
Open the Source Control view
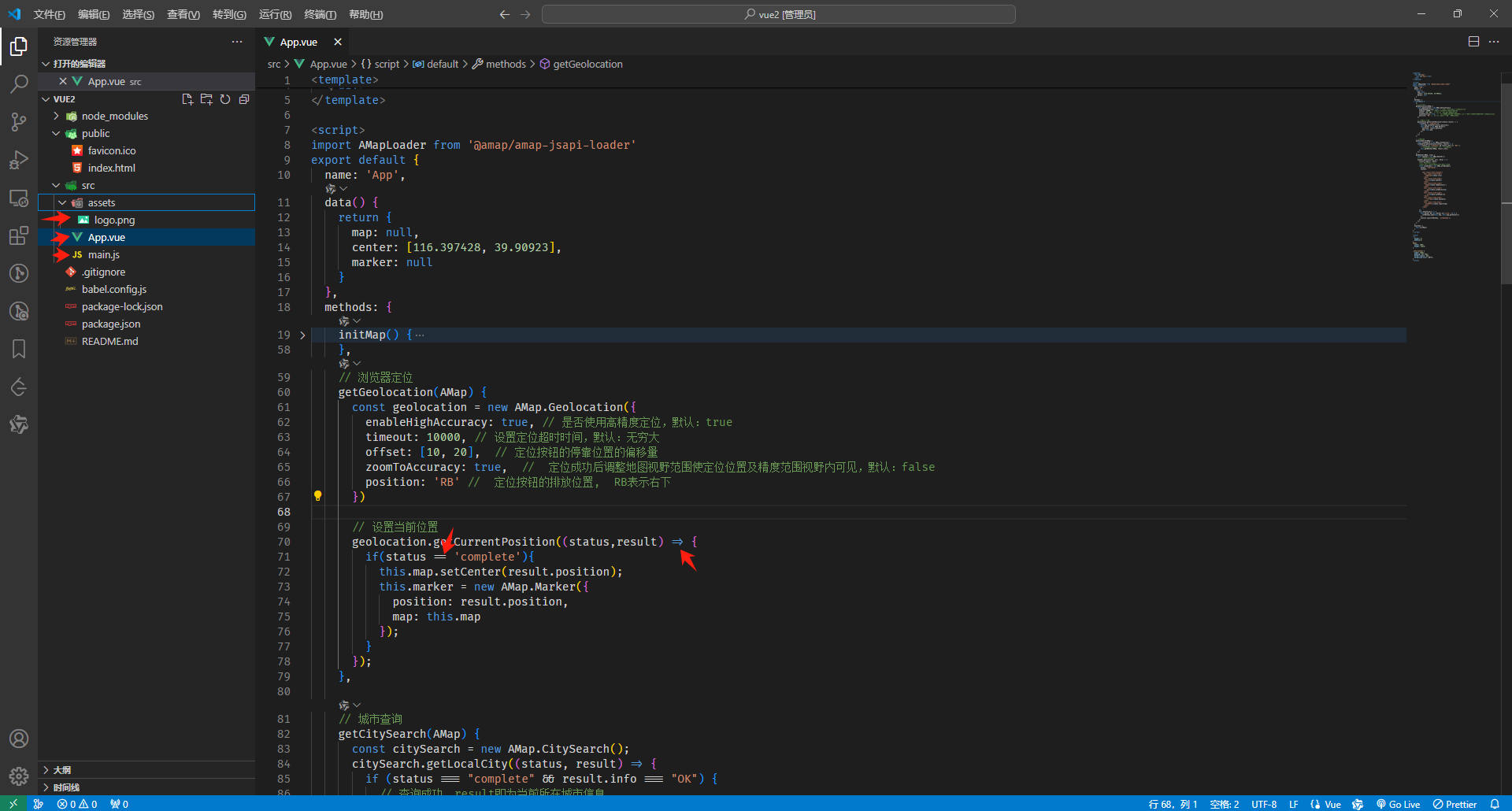(19, 121)
